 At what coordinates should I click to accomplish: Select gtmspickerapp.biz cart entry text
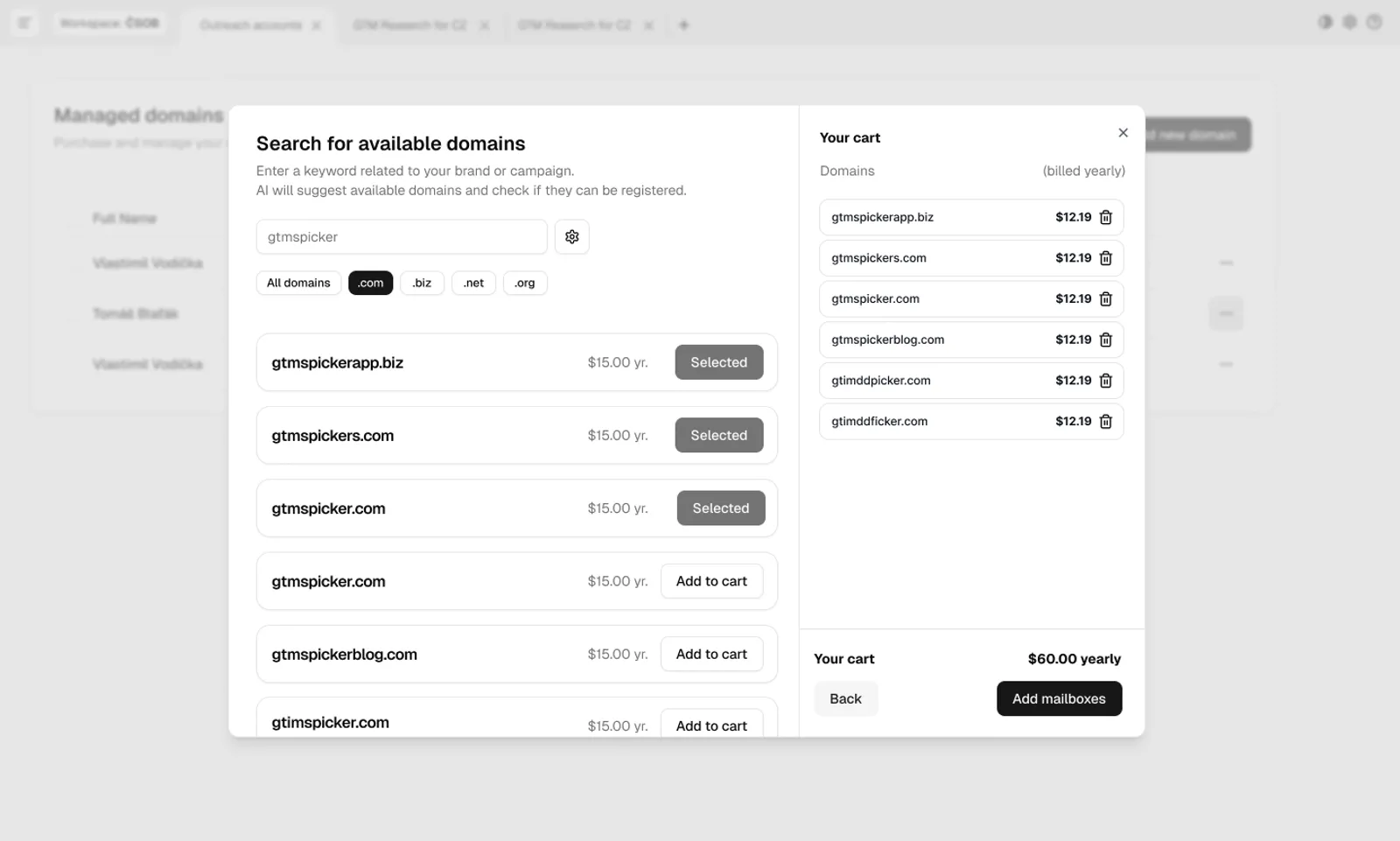coord(882,217)
